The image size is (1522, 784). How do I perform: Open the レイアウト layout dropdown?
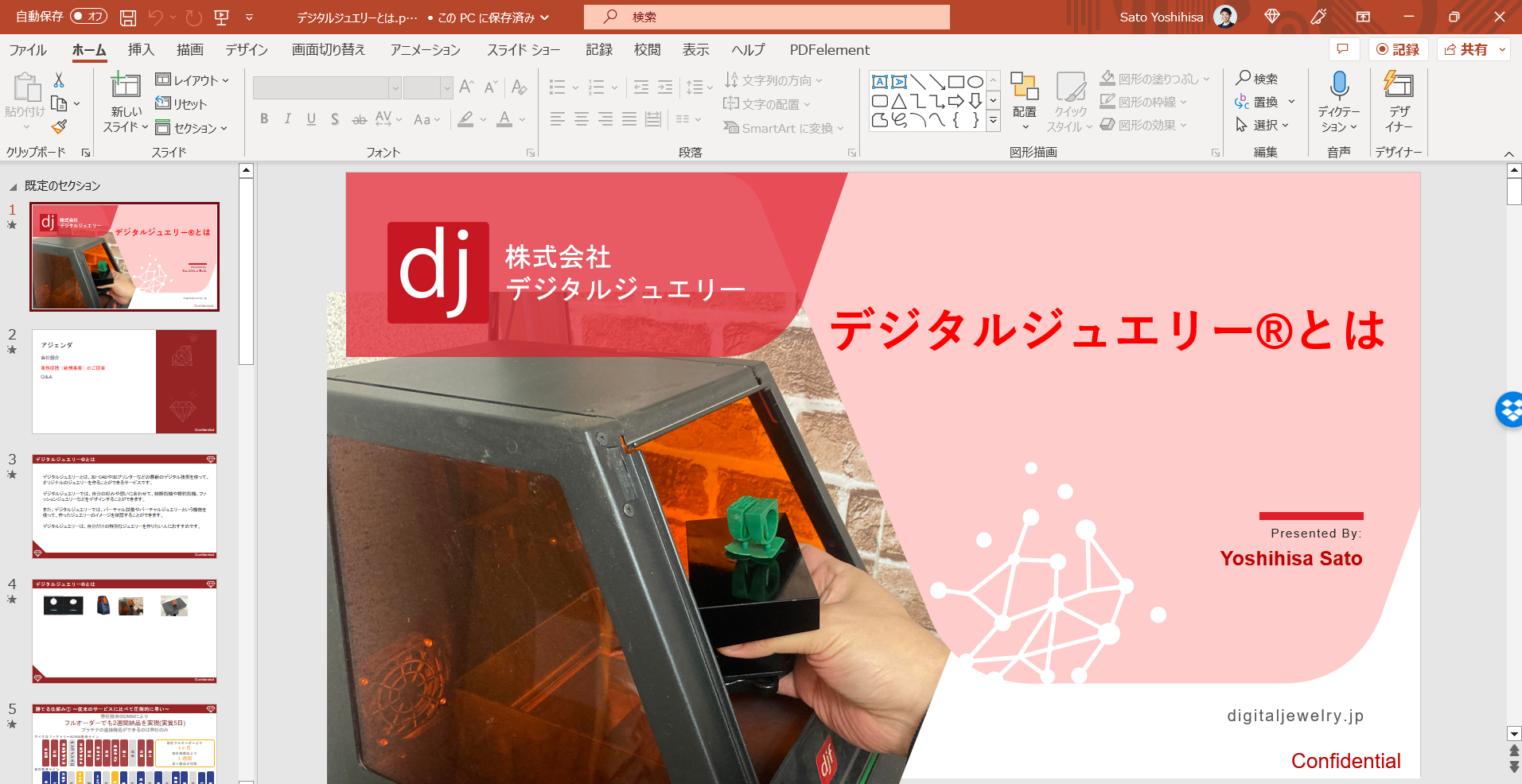point(192,80)
